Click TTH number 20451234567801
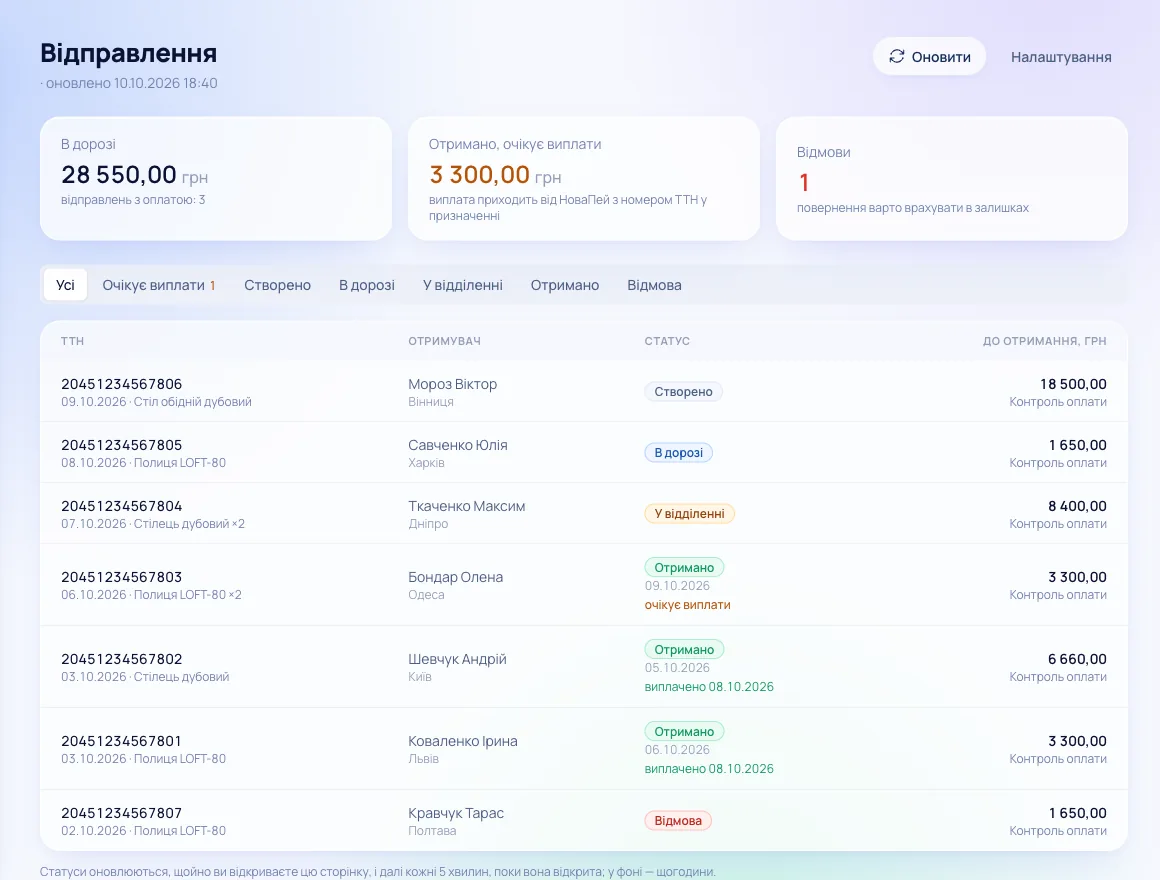This screenshot has width=1160, height=880. [x=121, y=741]
